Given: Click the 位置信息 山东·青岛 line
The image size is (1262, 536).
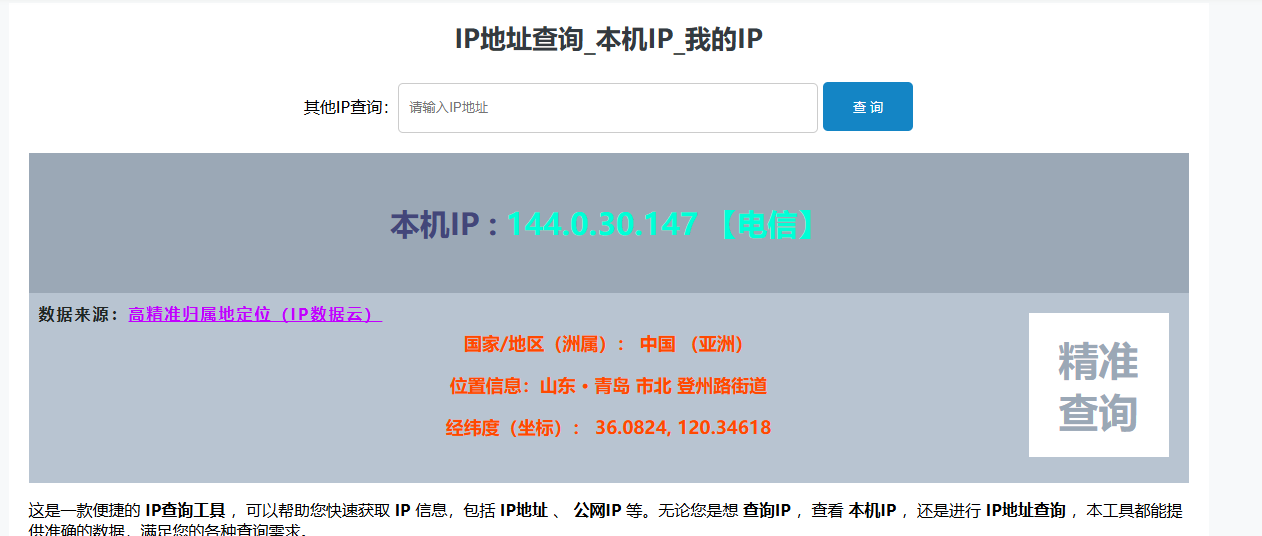Looking at the screenshot, I should coord(608,386).
